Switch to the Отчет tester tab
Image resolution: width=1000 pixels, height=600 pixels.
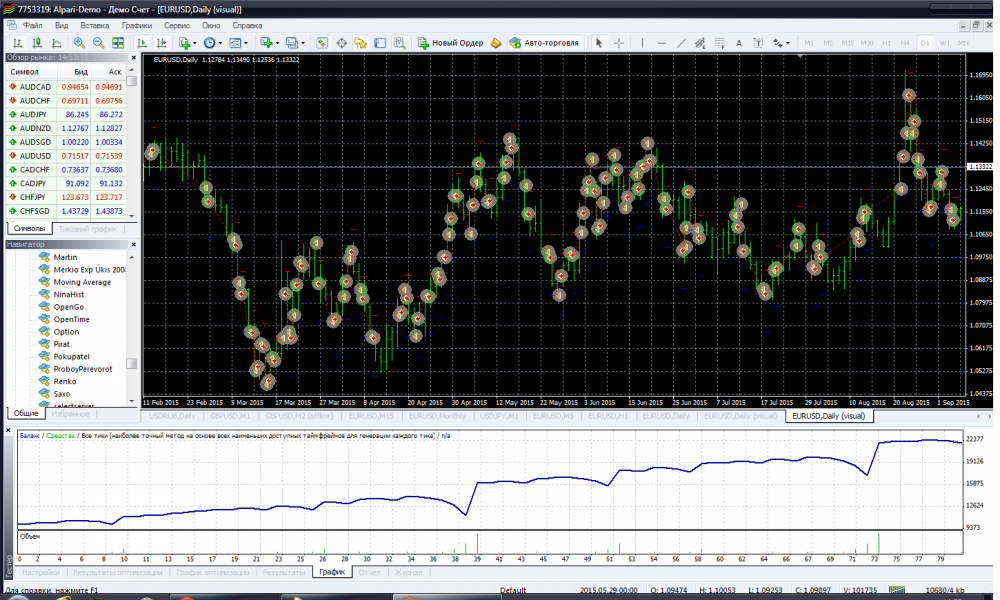coord(369,573)
